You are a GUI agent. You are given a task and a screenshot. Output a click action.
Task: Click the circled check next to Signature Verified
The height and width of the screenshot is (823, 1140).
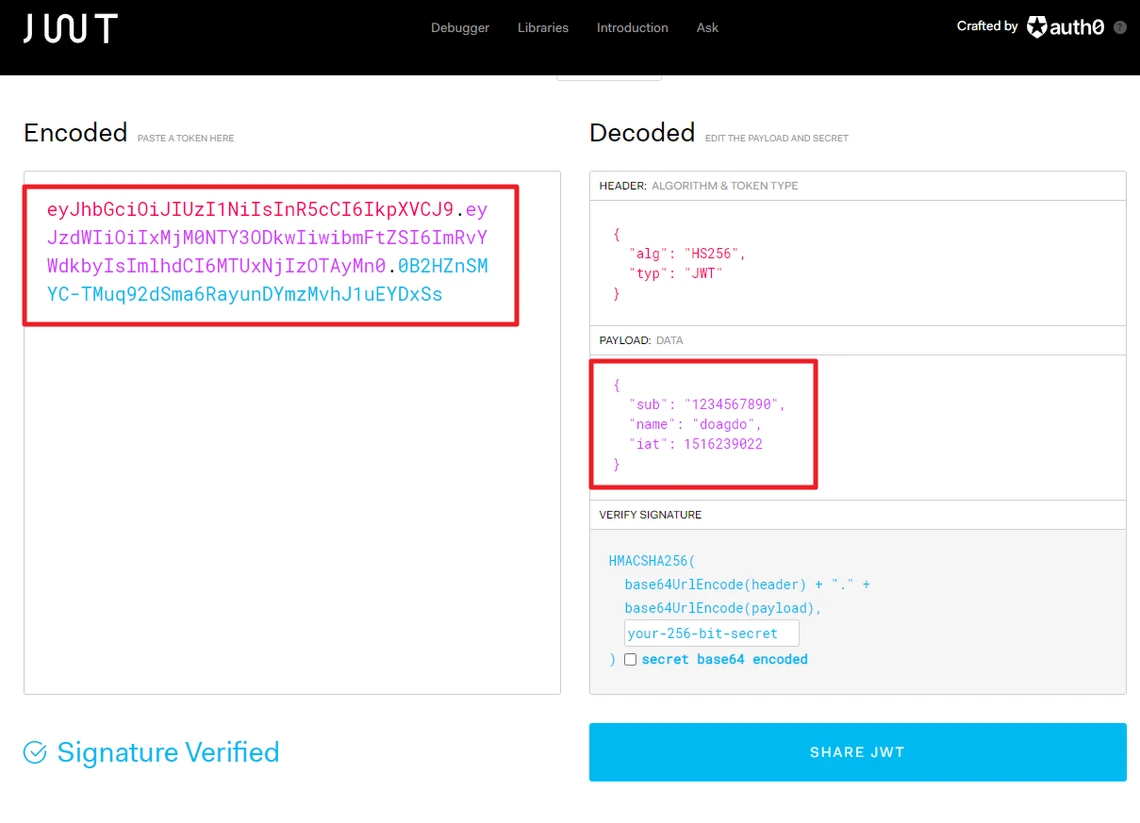tap(34, 752)
